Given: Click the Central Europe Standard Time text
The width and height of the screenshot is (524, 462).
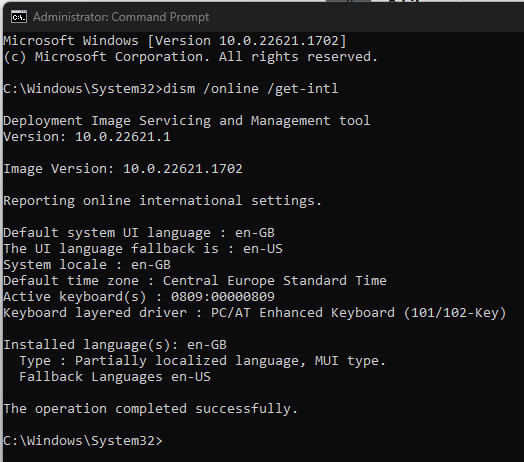Looking at the screenshot, I should [x=275, y=281].
